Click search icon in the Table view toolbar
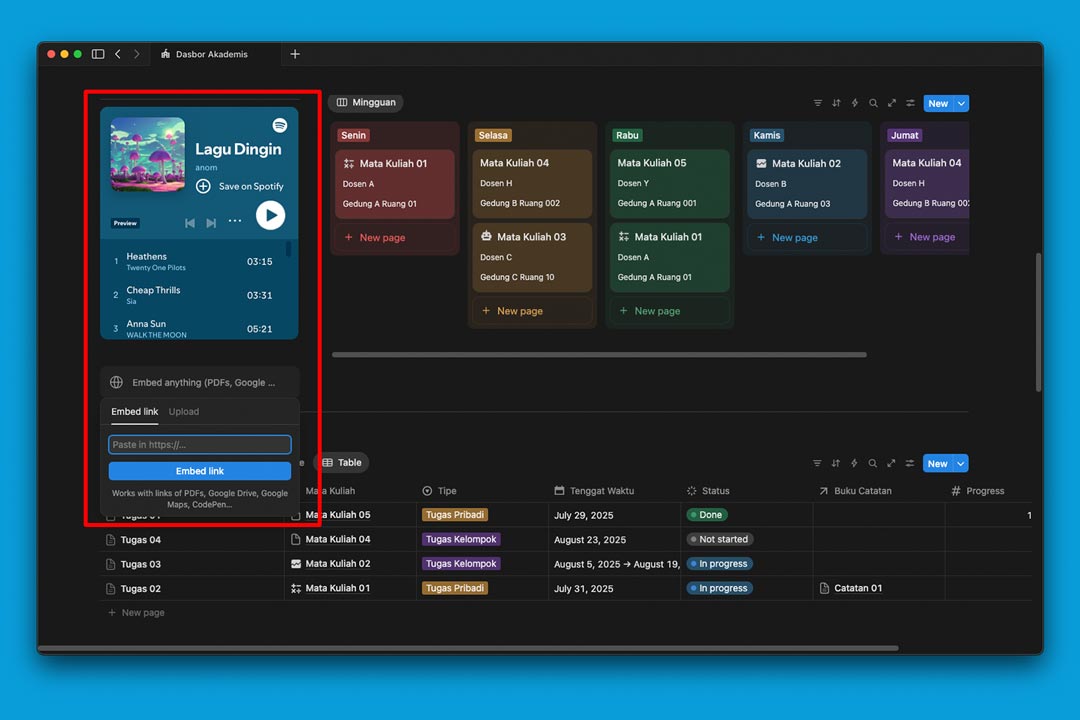 (x=873, y=464)
